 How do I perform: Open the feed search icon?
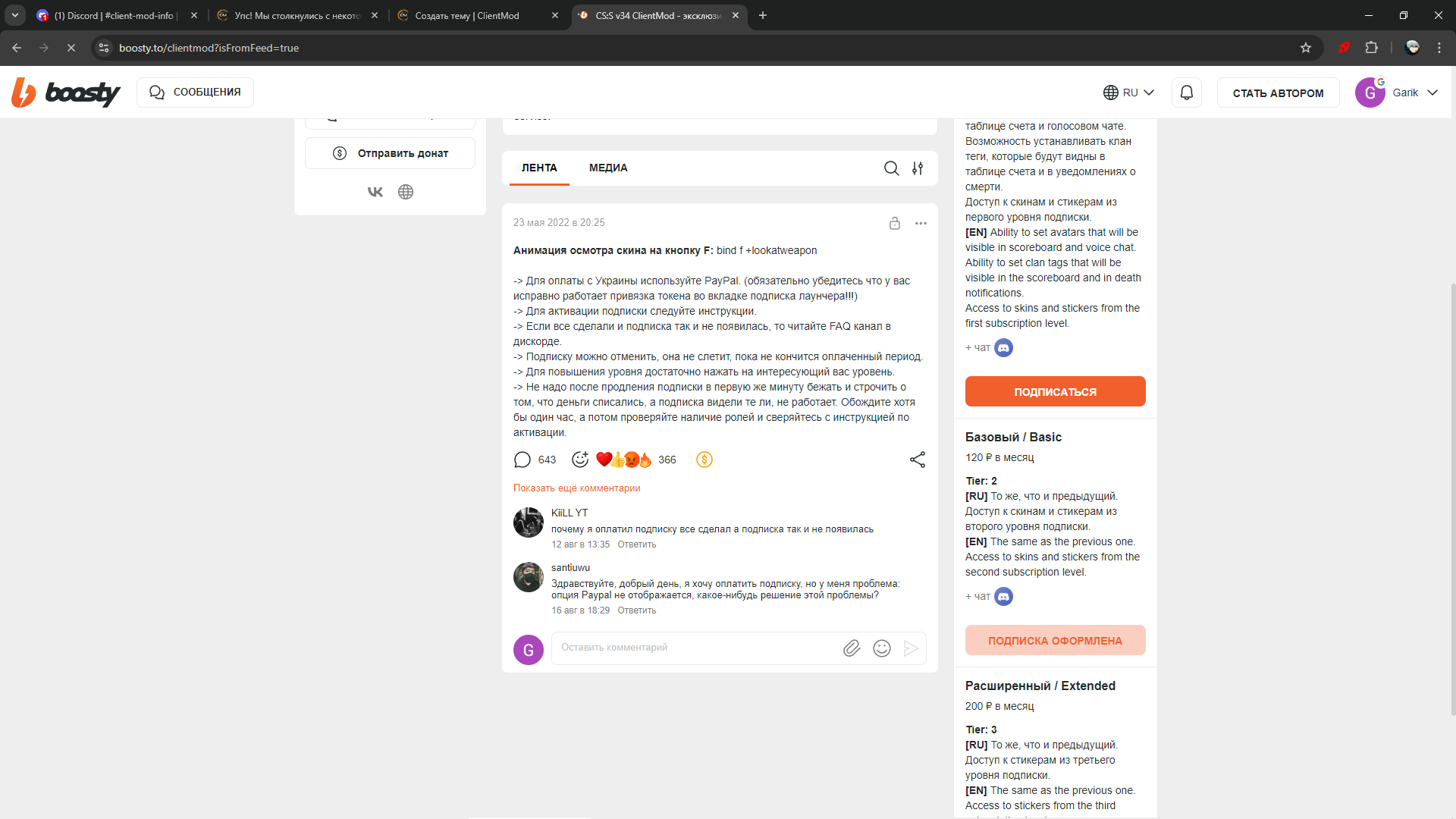pos(891,168)
